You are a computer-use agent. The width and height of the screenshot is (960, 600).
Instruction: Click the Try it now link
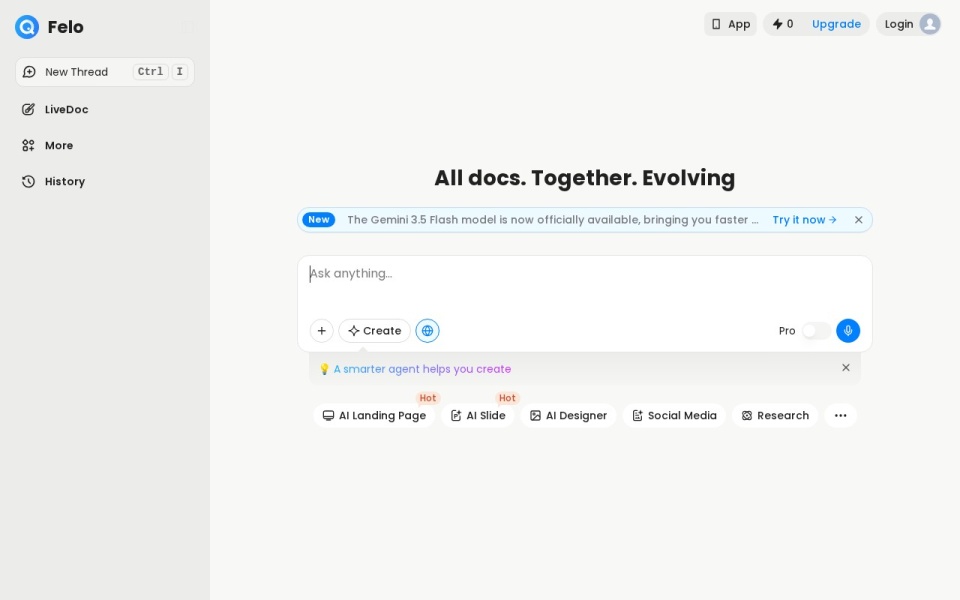tap(804, 220)
